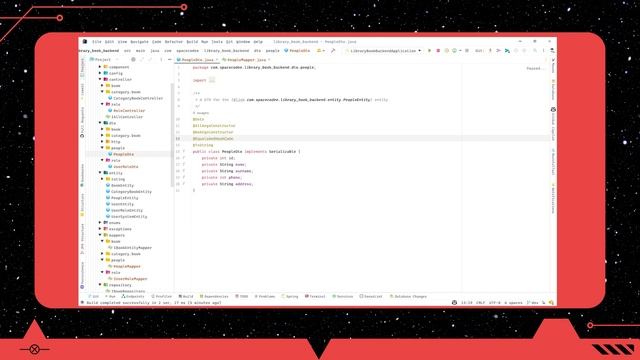
Task: Select RoleController in the project tree
Action: point(129,111)
